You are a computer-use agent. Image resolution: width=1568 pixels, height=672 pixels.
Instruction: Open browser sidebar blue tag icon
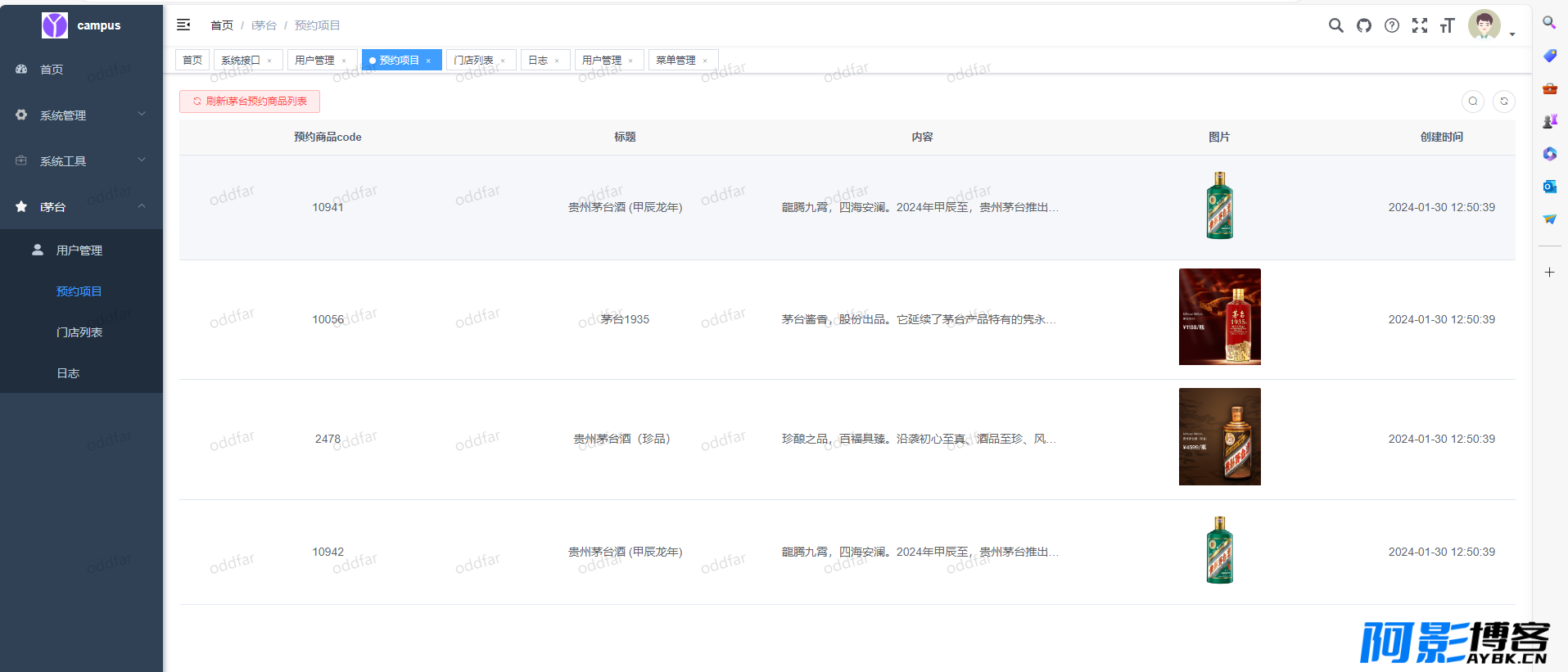point(1549,56)
